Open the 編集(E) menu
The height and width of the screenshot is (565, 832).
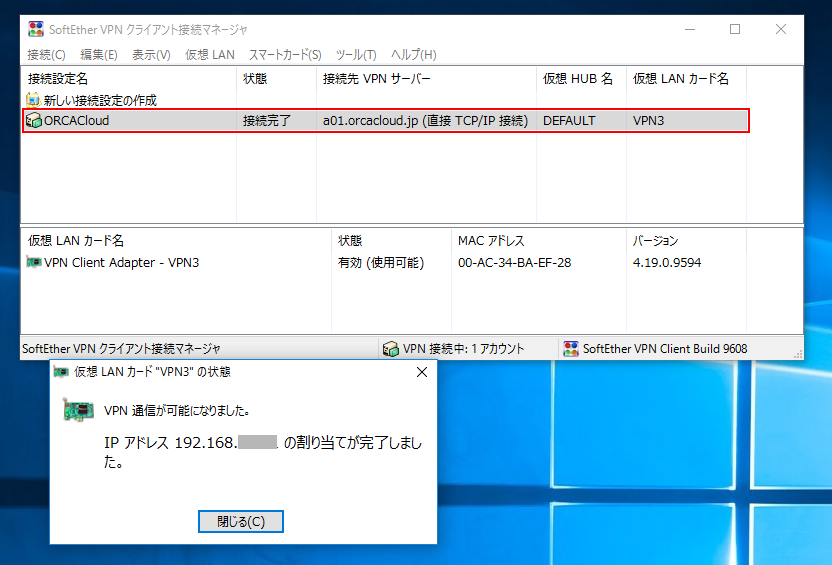[x=99, y=55]
